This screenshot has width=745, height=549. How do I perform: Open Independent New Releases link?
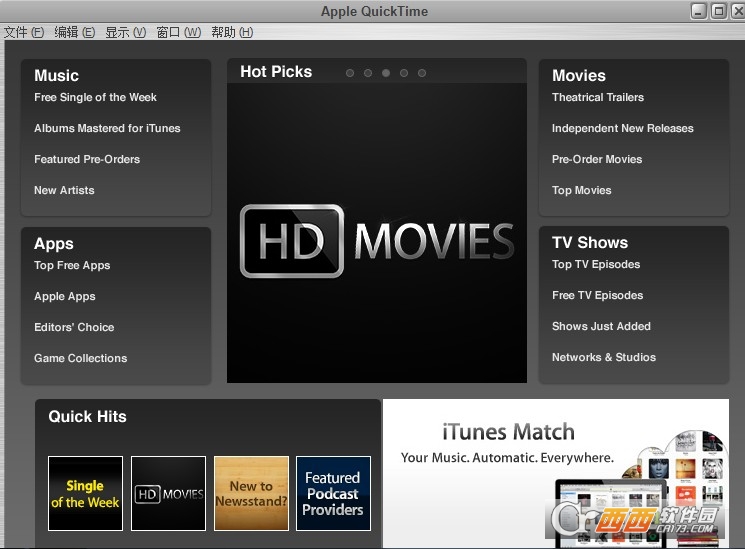point(622,128)
